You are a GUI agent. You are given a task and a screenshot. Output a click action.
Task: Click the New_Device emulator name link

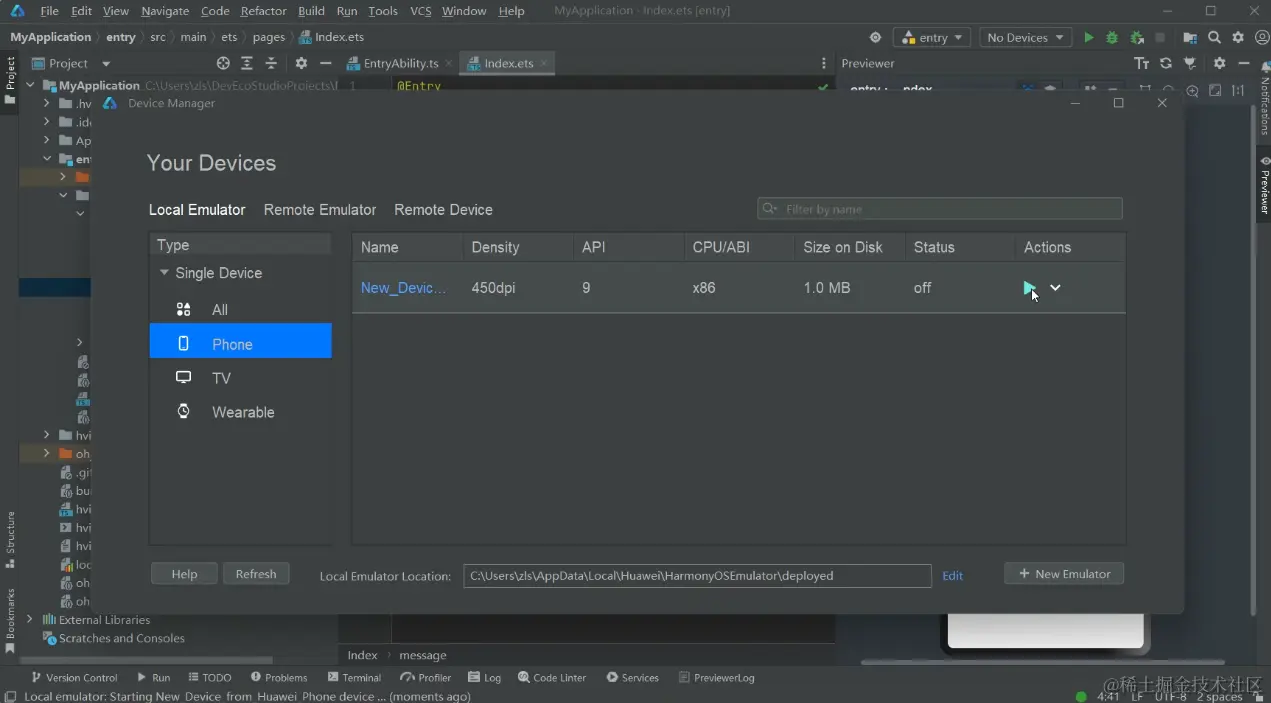pos(403,288)
